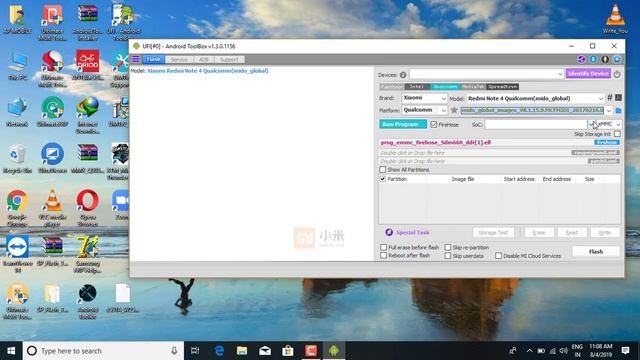Open TeamViewer desktop shortcut
The width and height of the screenshot is (640, 360).
coord(17,254)
